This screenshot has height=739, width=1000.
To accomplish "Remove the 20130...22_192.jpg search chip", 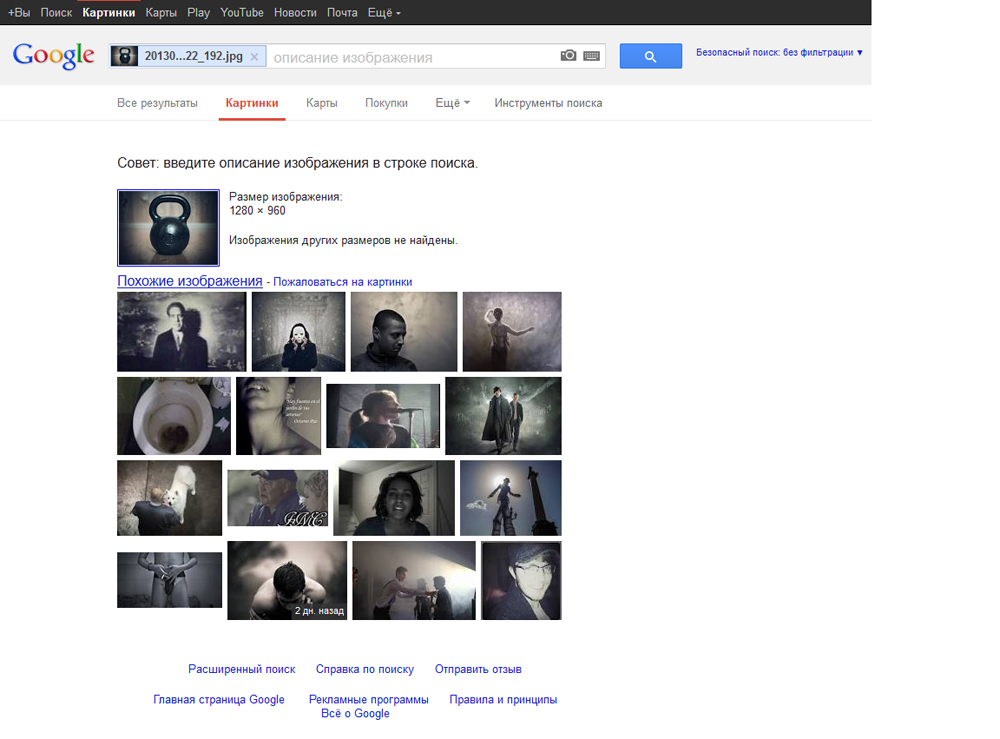I will click(x=254, y=56).
